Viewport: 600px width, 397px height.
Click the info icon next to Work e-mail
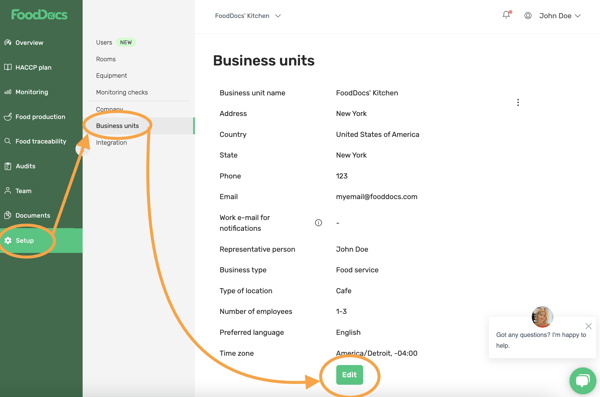point(318,223)
